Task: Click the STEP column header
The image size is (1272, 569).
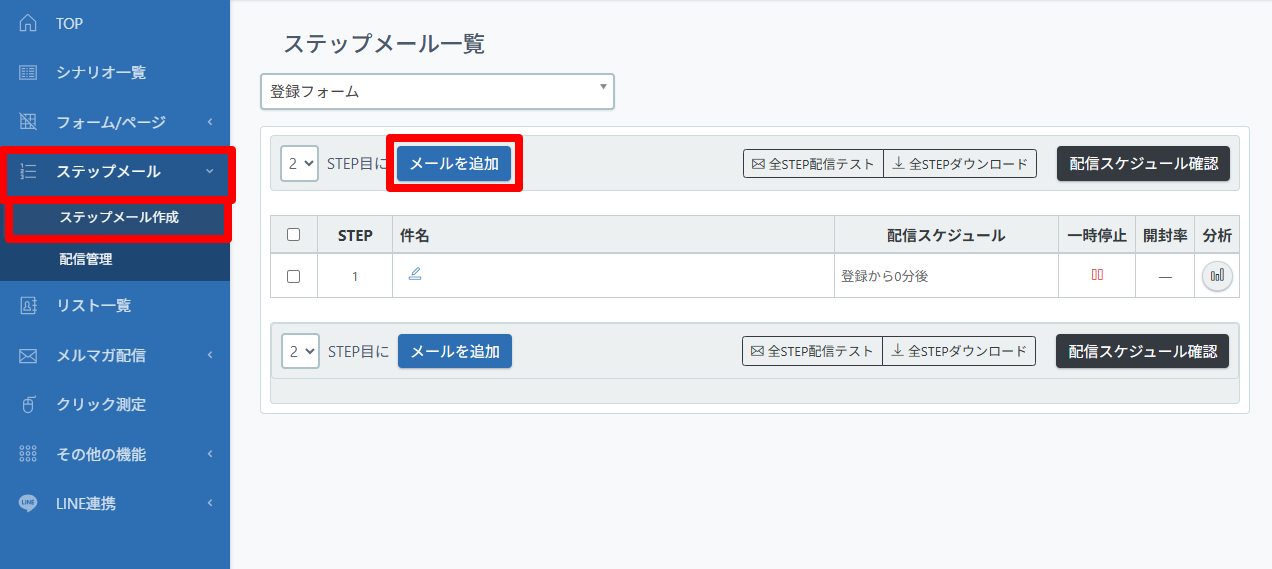Action: coord(355,236)
